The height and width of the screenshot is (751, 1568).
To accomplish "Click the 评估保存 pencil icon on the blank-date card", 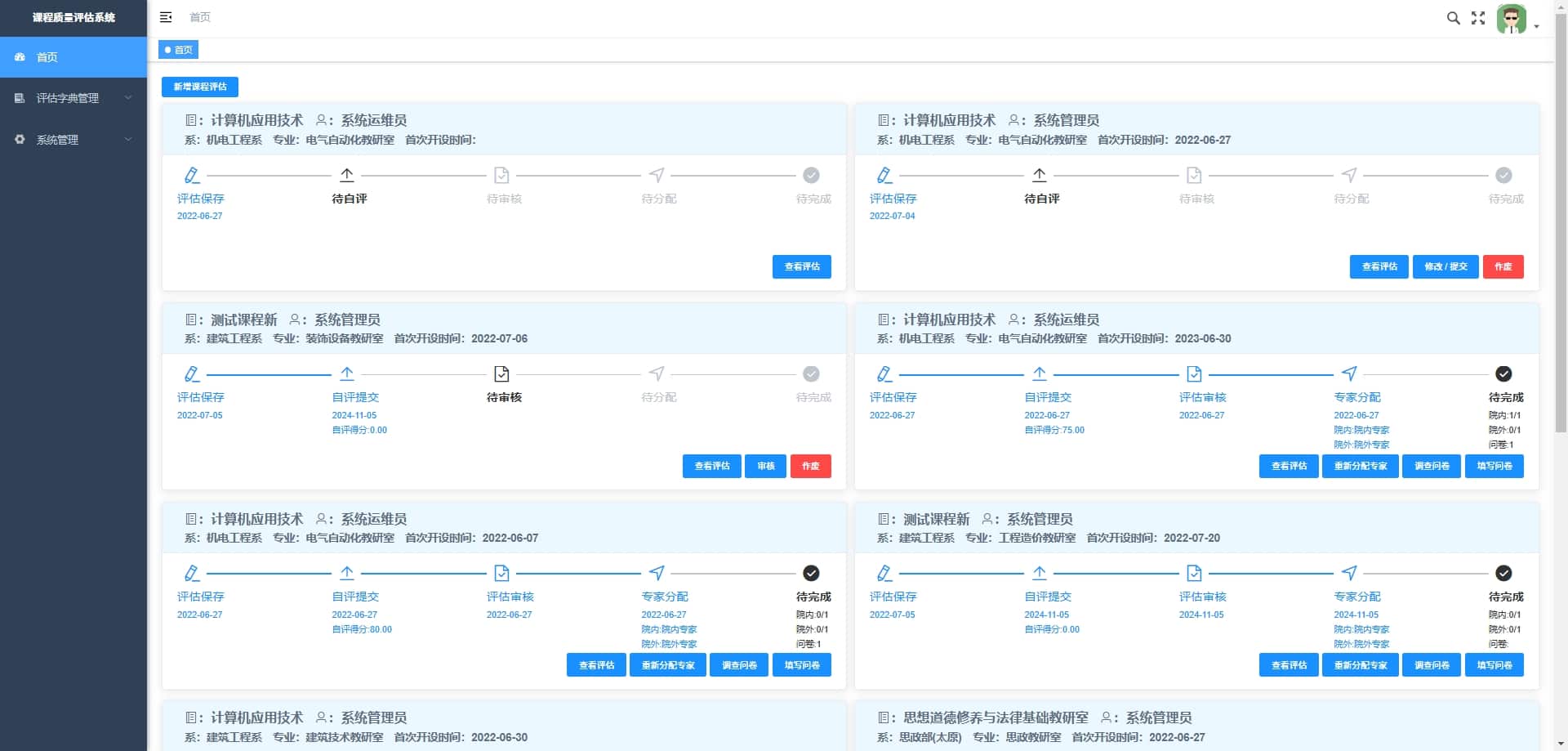I will pyautogui.click(x=192, y=175).
